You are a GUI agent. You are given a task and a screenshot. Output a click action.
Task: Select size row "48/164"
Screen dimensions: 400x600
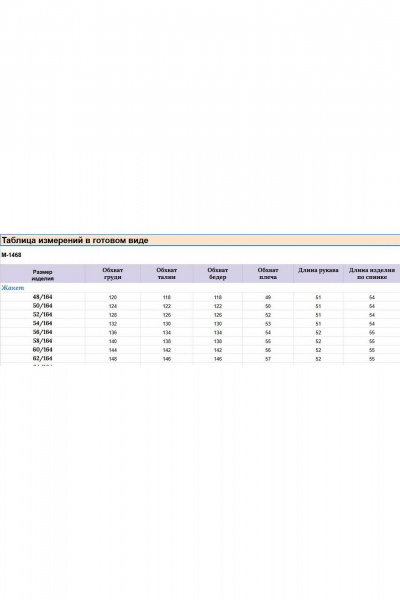(x=42, y=297)
